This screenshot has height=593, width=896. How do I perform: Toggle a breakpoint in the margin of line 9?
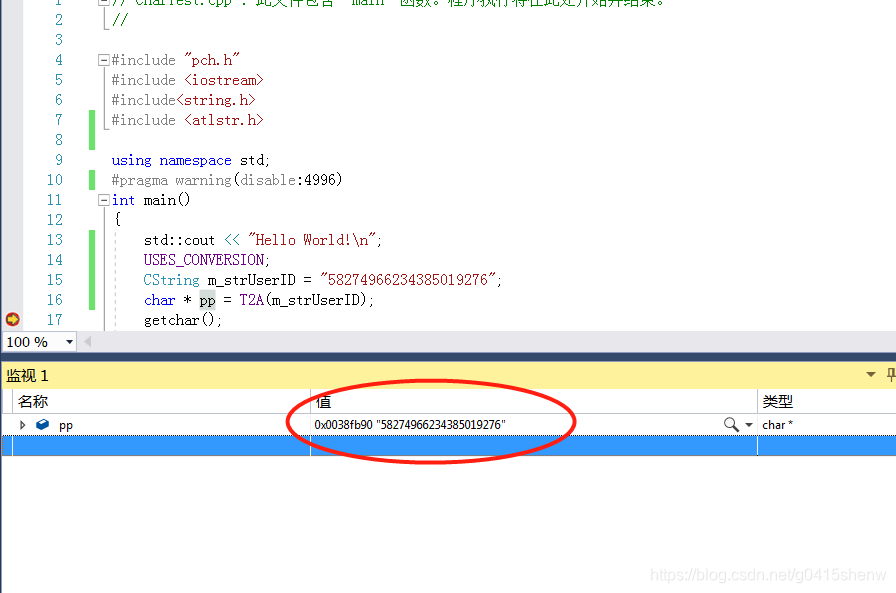(x=12, y=159)
